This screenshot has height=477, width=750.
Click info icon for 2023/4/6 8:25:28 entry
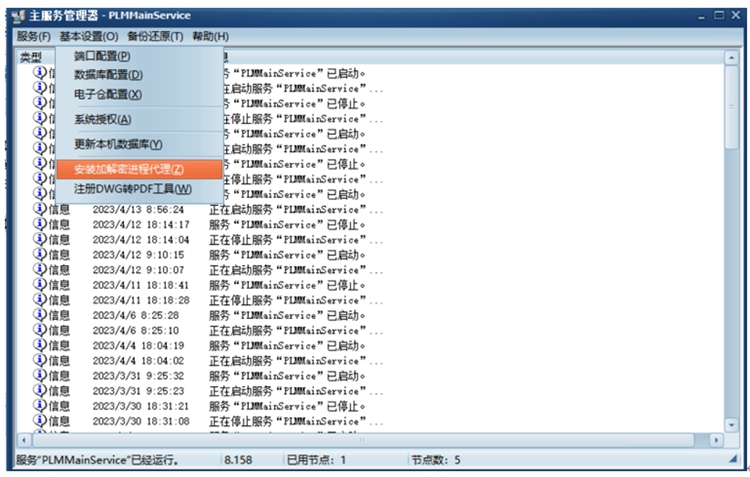pyautogui.click(x=40, y=315)
